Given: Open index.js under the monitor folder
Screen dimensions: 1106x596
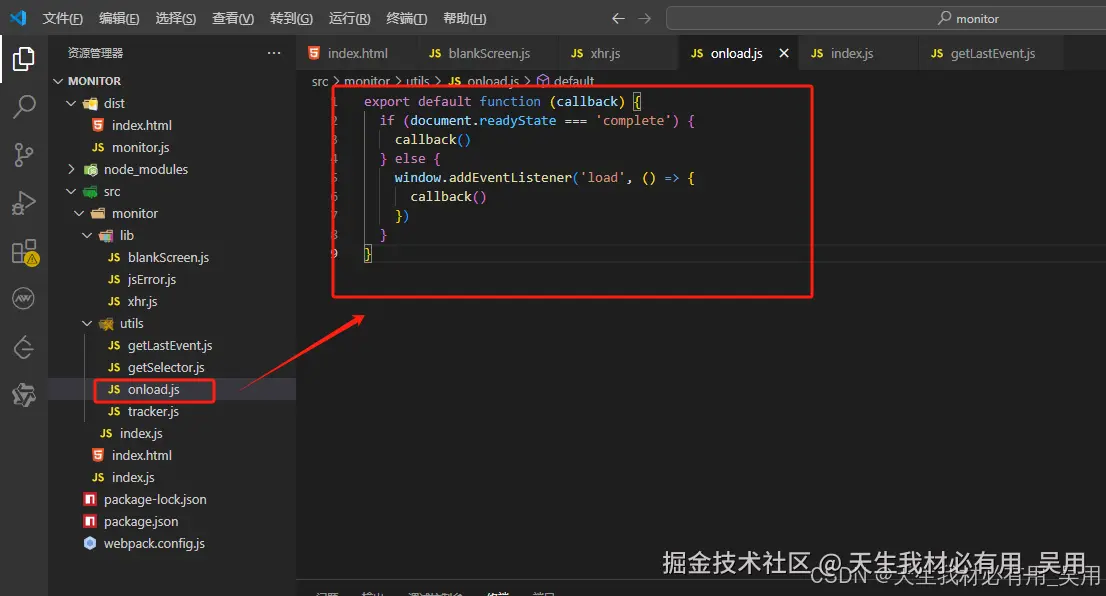Looking at the screenshot, I should coord(140,434).
